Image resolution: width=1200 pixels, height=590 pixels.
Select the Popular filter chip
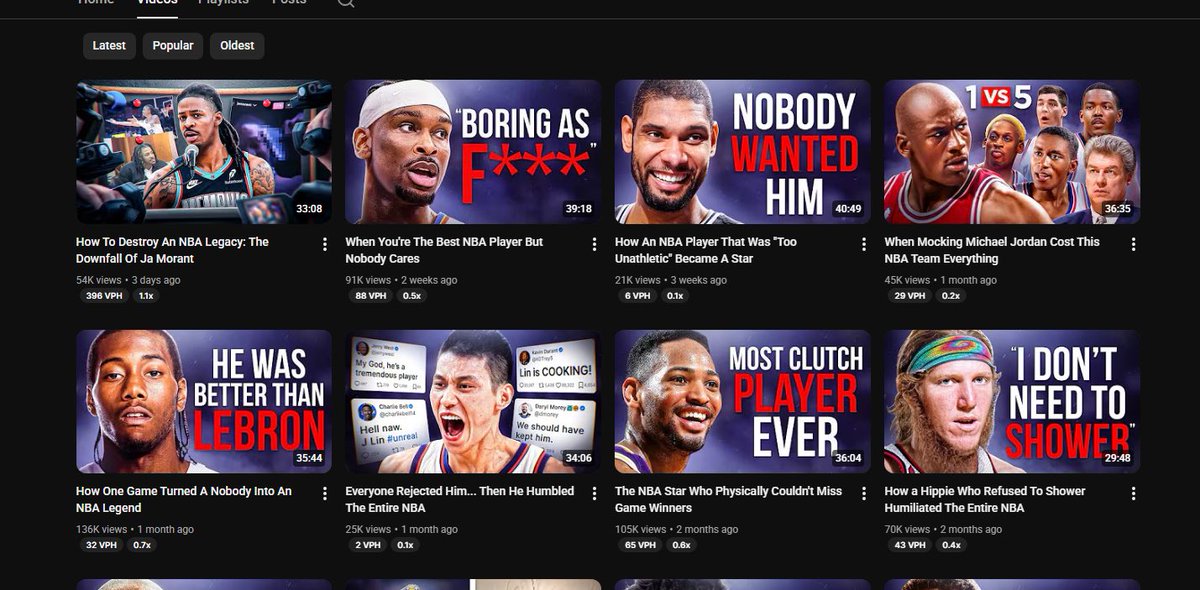pyautogui.click(x=173, y=45)
